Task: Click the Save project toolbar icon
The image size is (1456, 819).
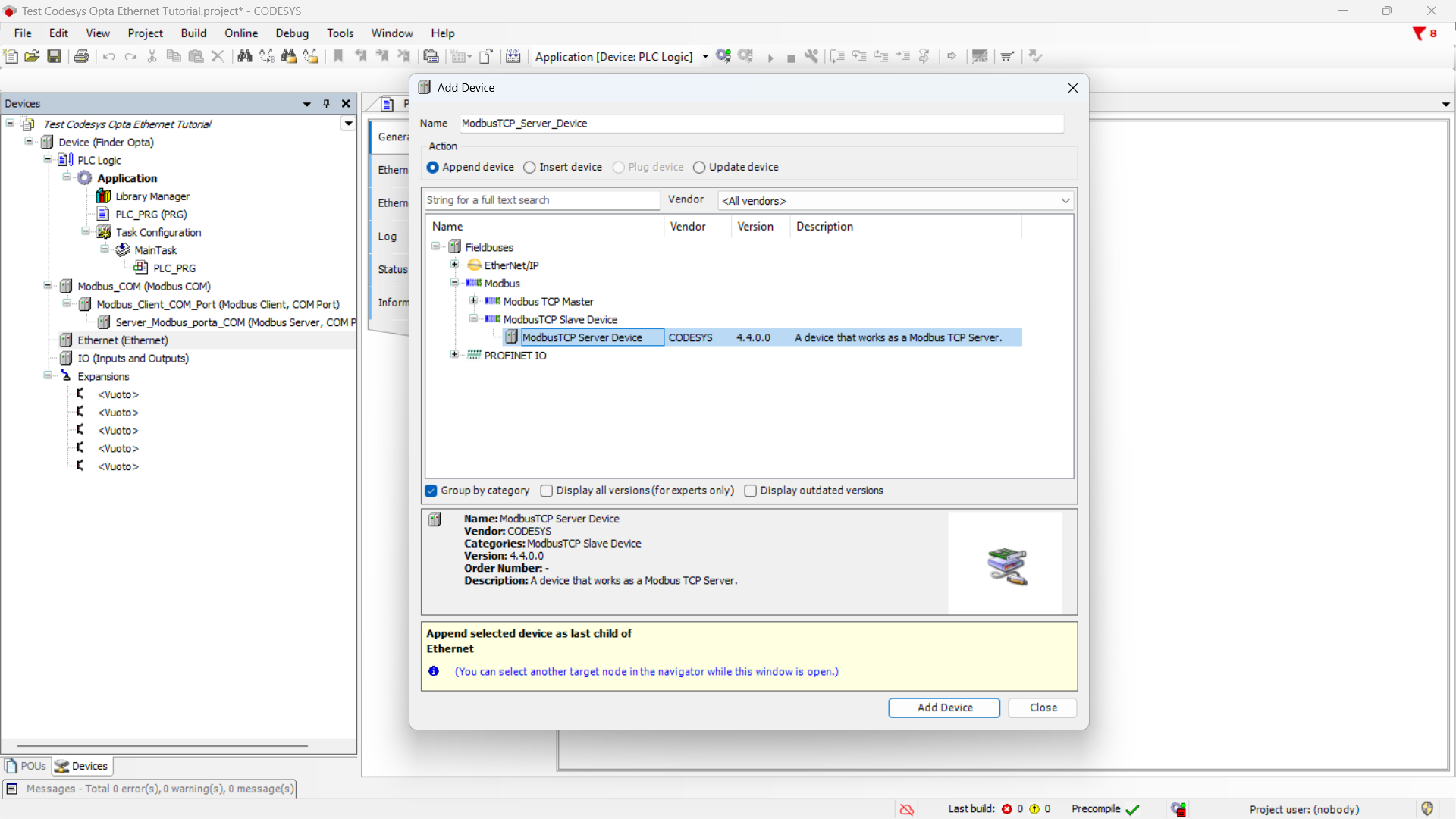Action: (x=54, y=56)
